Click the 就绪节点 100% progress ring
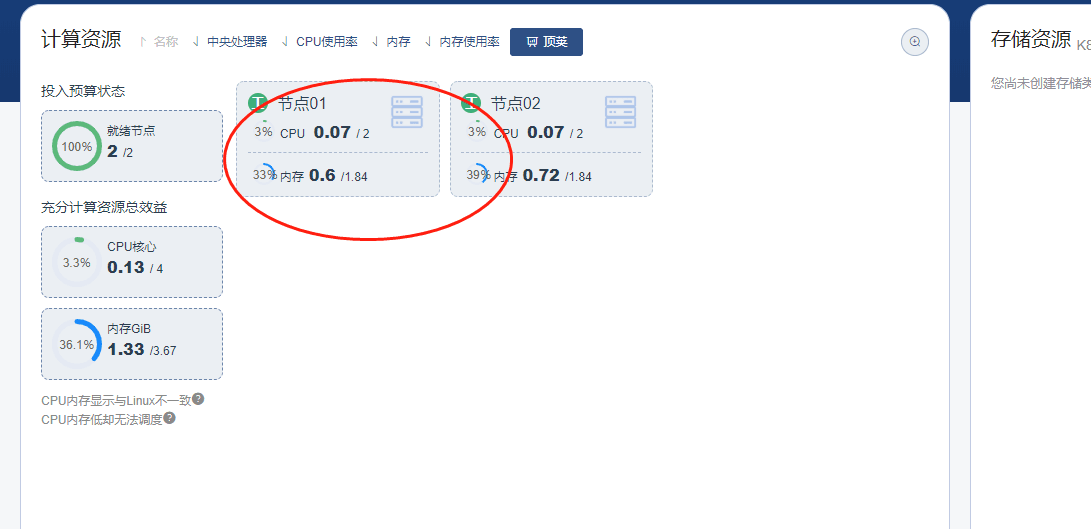Viewport: 1091px width, 529px height. point(76,146)
